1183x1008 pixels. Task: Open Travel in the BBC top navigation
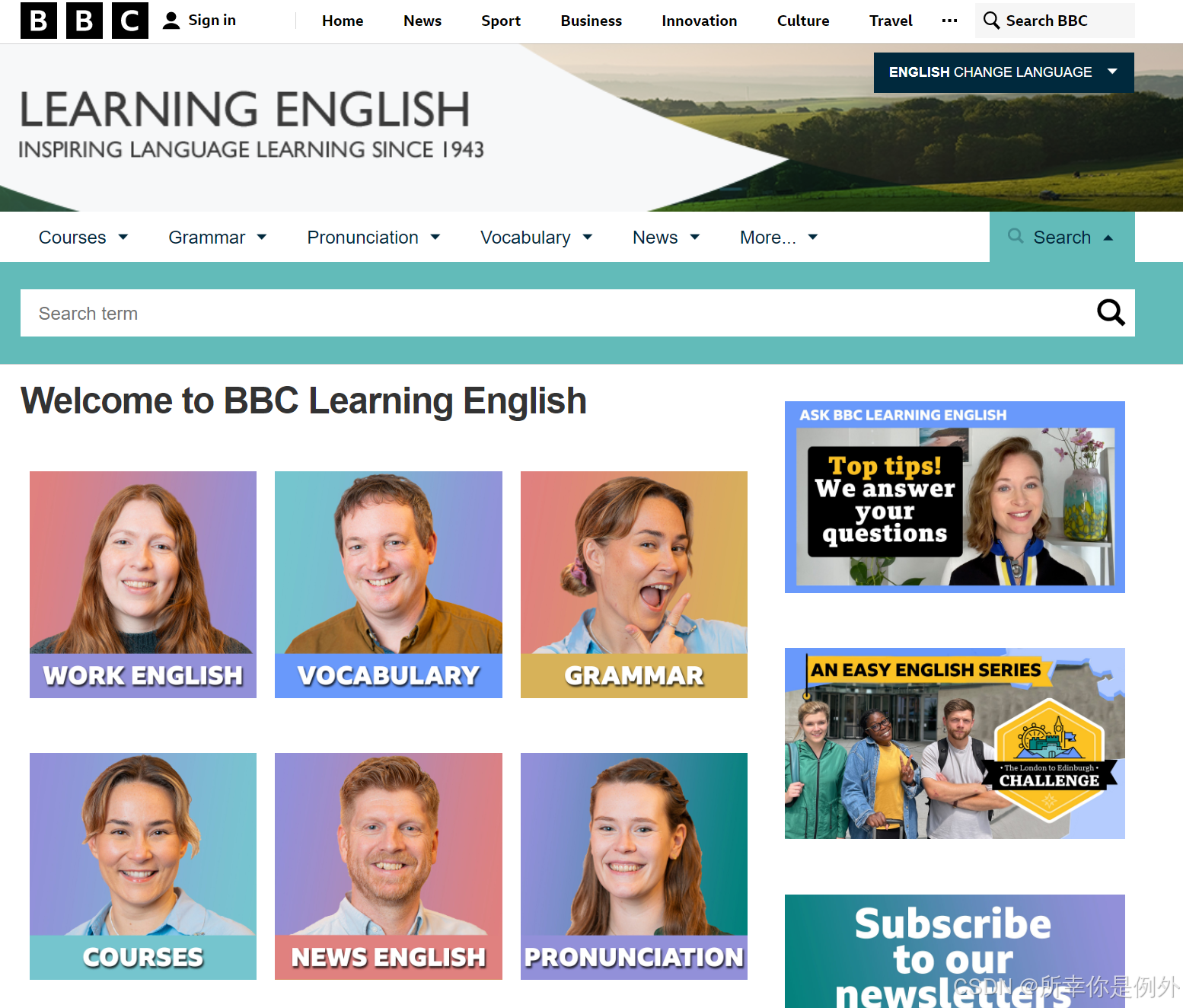pyautogui.click(x=891, y=21)
